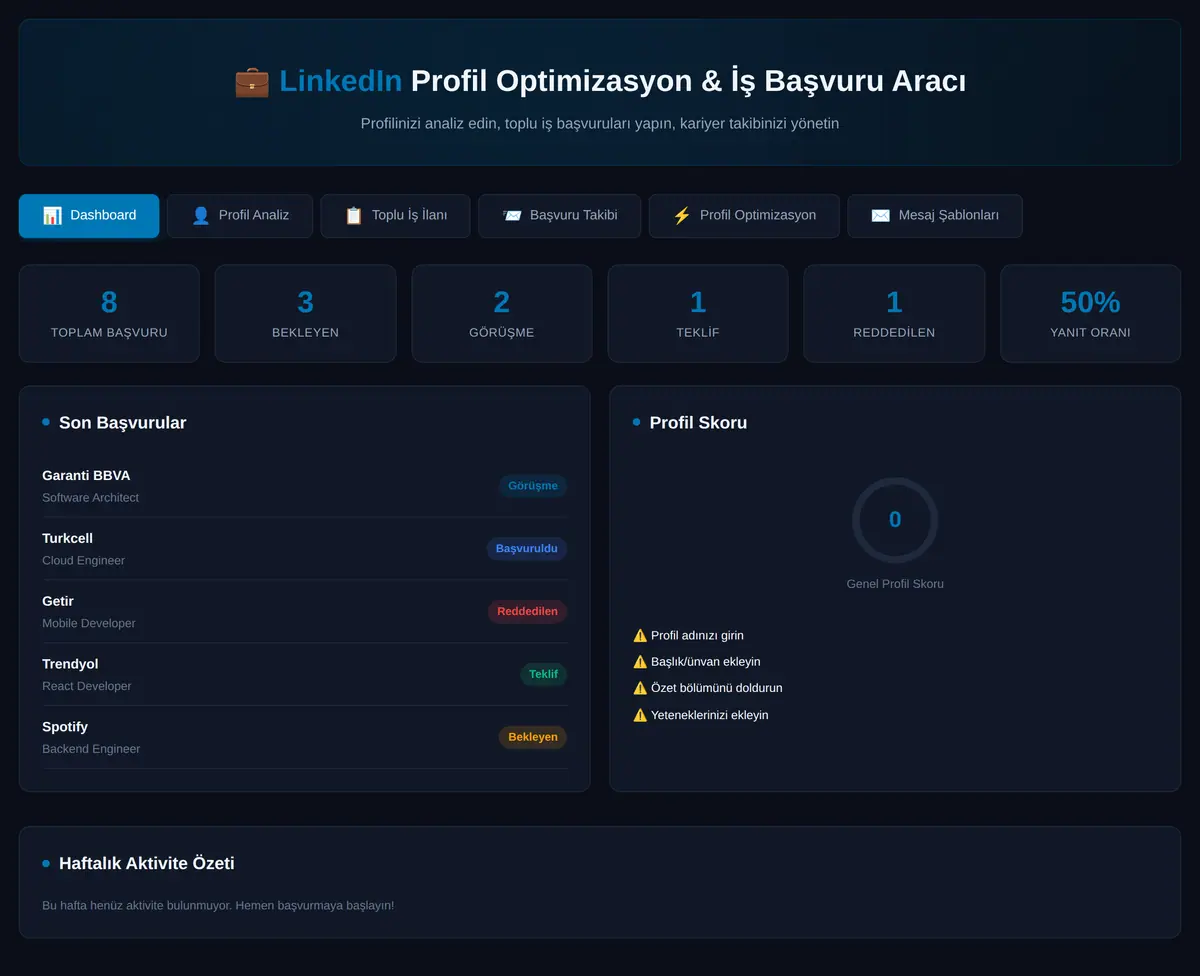Go to the Başvuru Takibi tab
This screenshot has width=1200, height=976.
[x=559, y=216]
